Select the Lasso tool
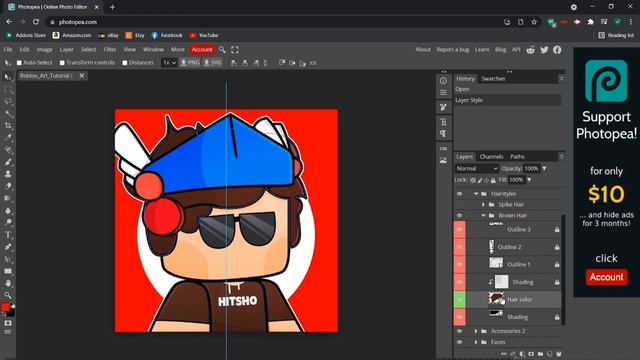This screenshot has height=360, width=640. [x=8, y=101]
